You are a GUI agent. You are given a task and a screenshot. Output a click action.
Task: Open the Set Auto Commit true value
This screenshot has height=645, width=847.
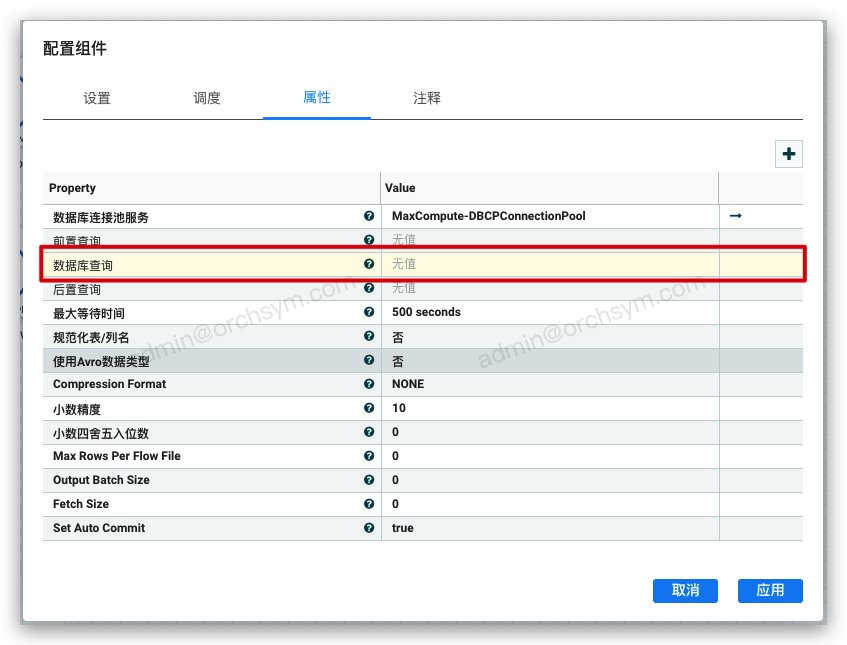pyautogui.click(x=550, y=528)
